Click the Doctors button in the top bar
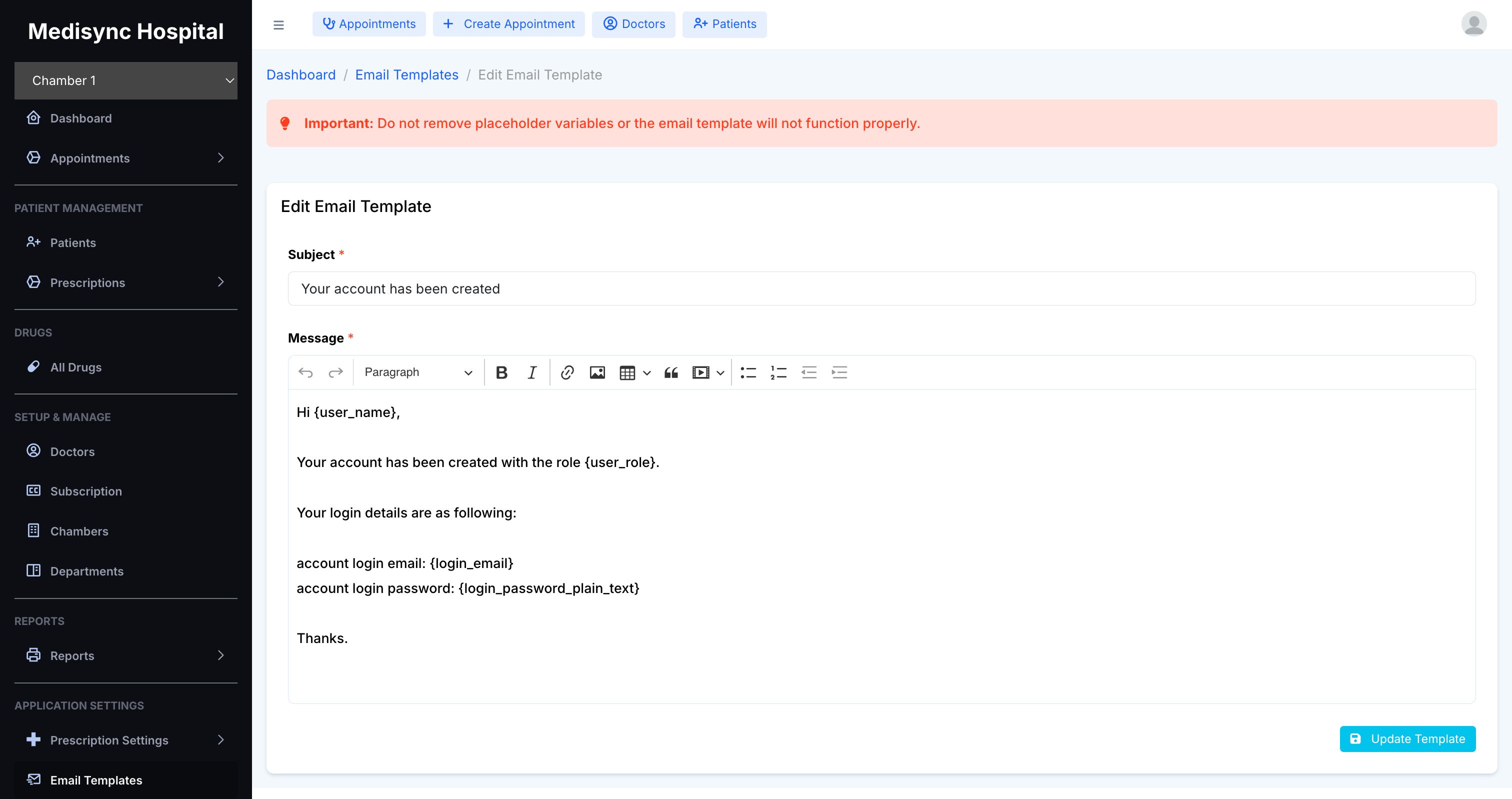Viewport: 1512px width, 799px height. (633, 24)
